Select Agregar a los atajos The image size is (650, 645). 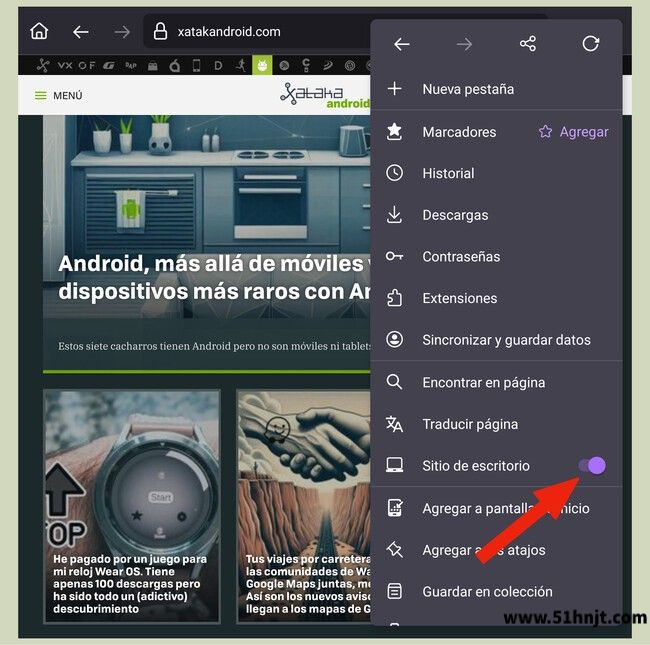click(496, 550)
